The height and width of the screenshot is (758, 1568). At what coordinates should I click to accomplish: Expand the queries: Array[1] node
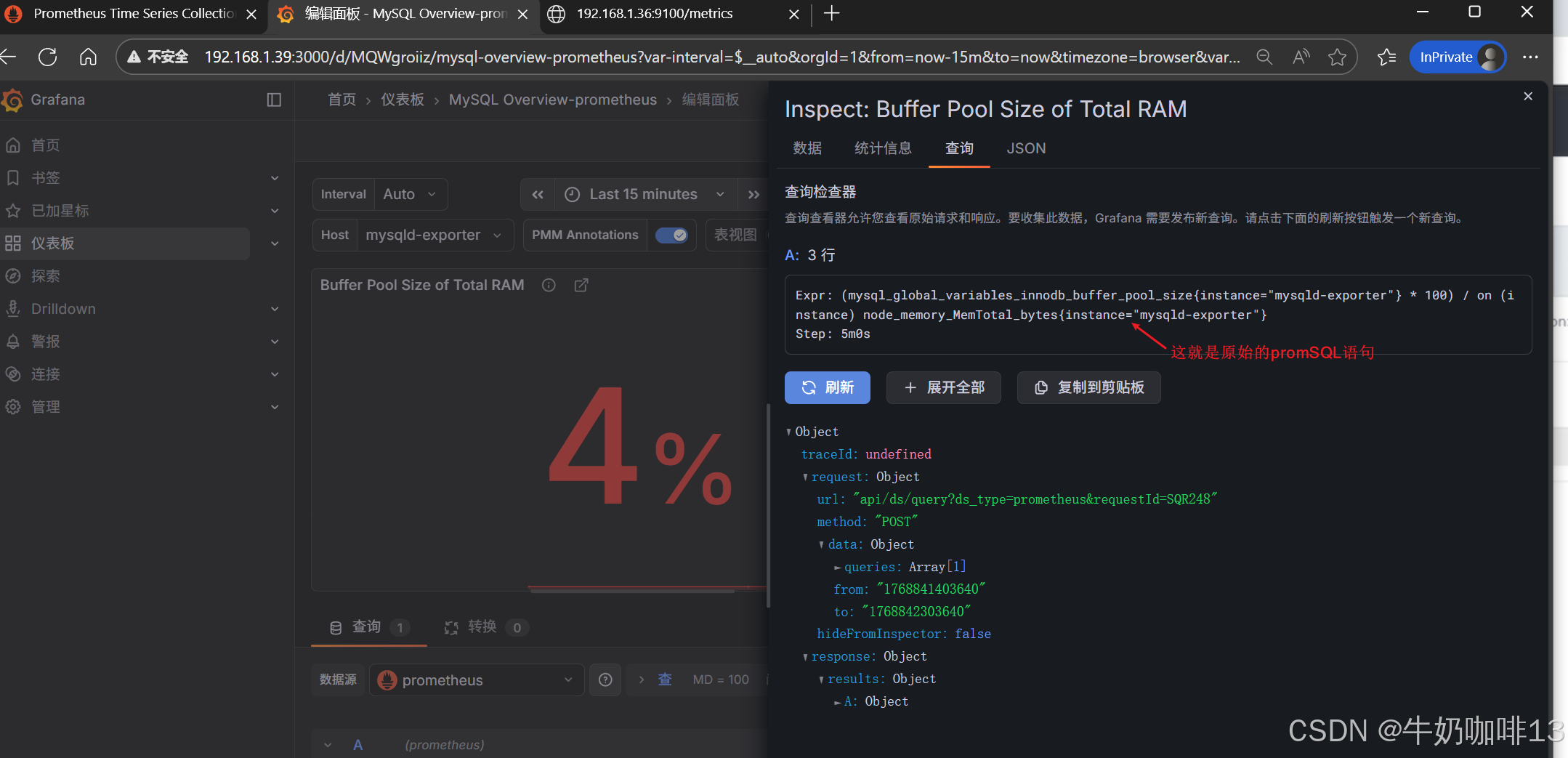click(837, 568)
